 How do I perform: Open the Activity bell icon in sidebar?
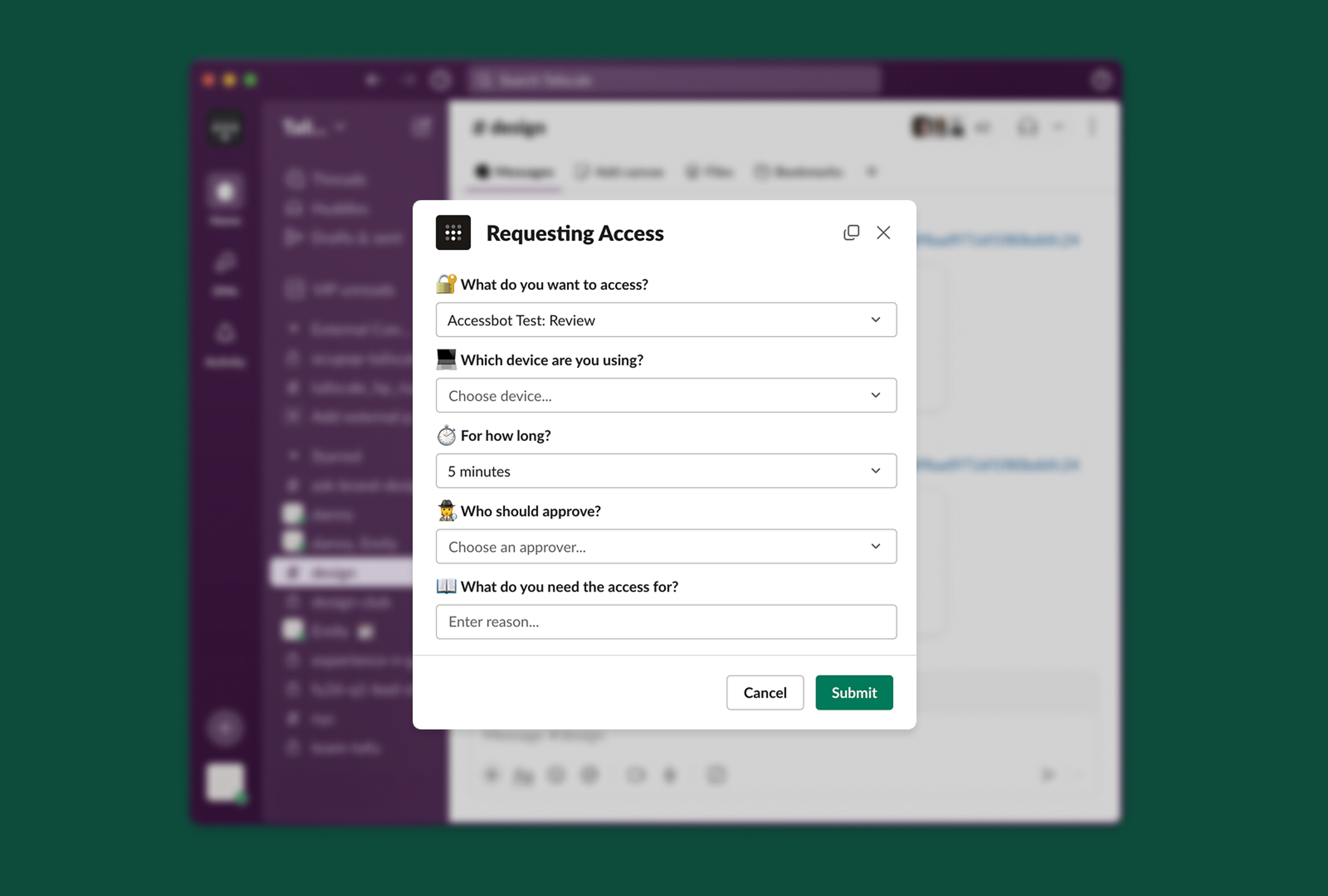(224, 334)
